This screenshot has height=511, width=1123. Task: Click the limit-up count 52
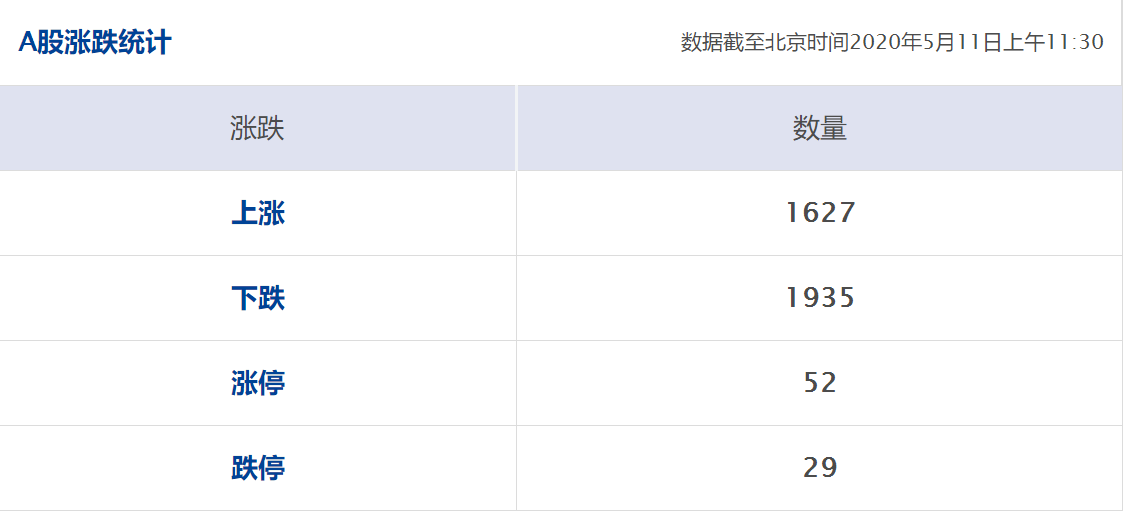[x=820, y=383]
